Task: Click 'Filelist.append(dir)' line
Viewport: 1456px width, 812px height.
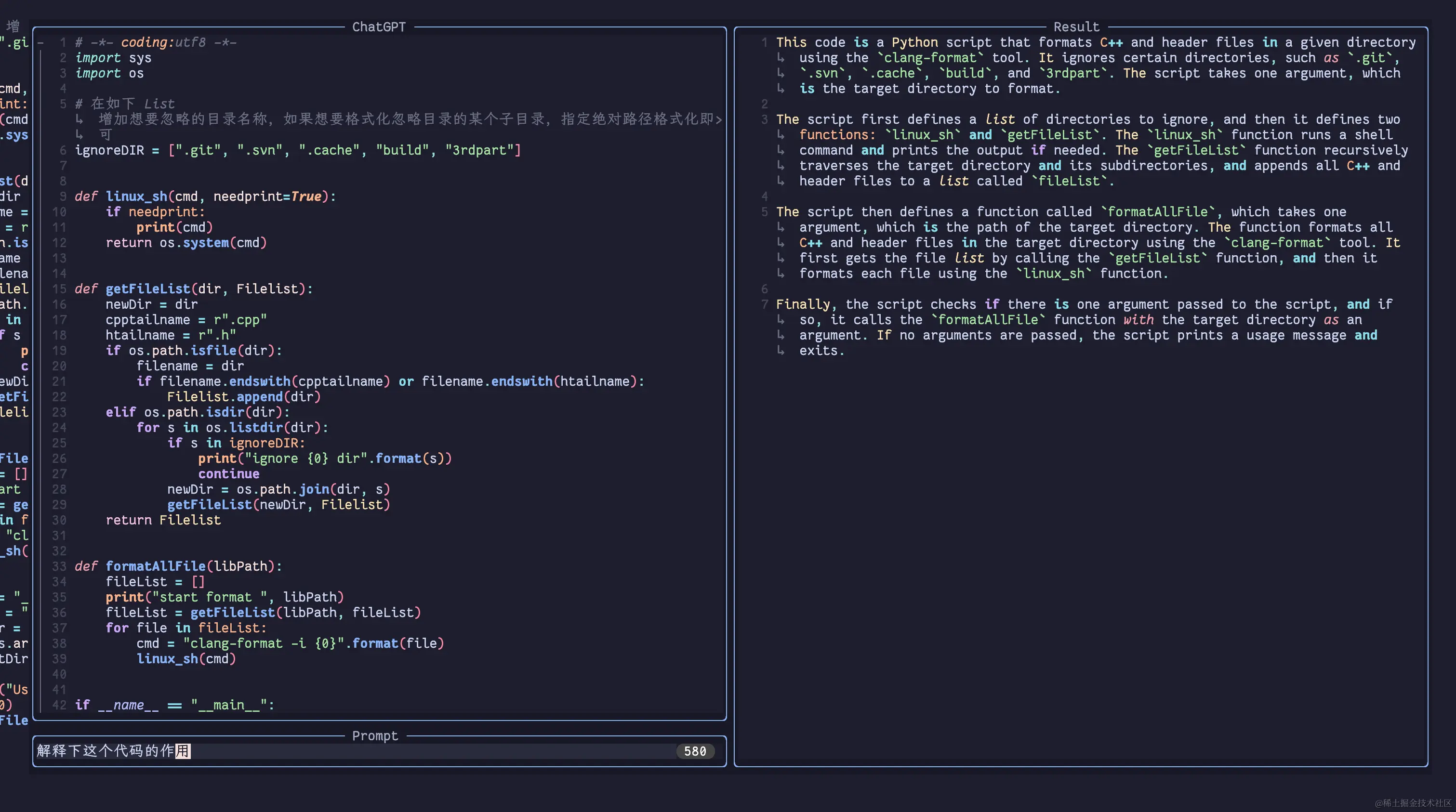Action: click(x=244, y=397)
